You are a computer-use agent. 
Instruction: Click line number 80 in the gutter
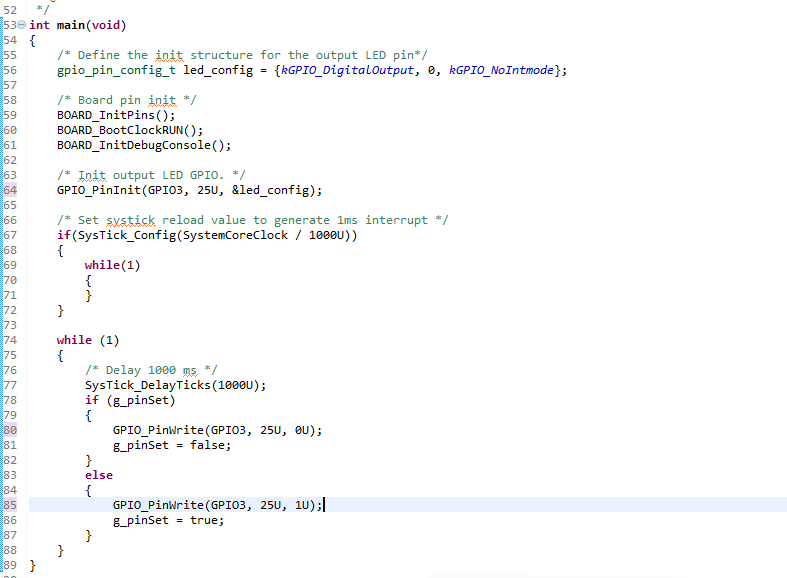10,430
